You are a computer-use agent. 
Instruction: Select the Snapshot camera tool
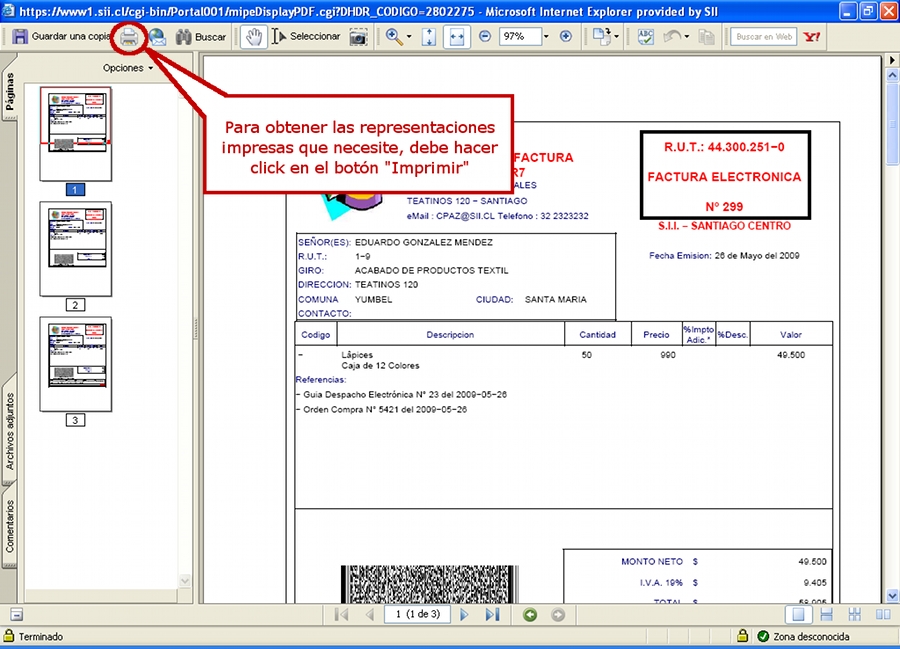358,38
